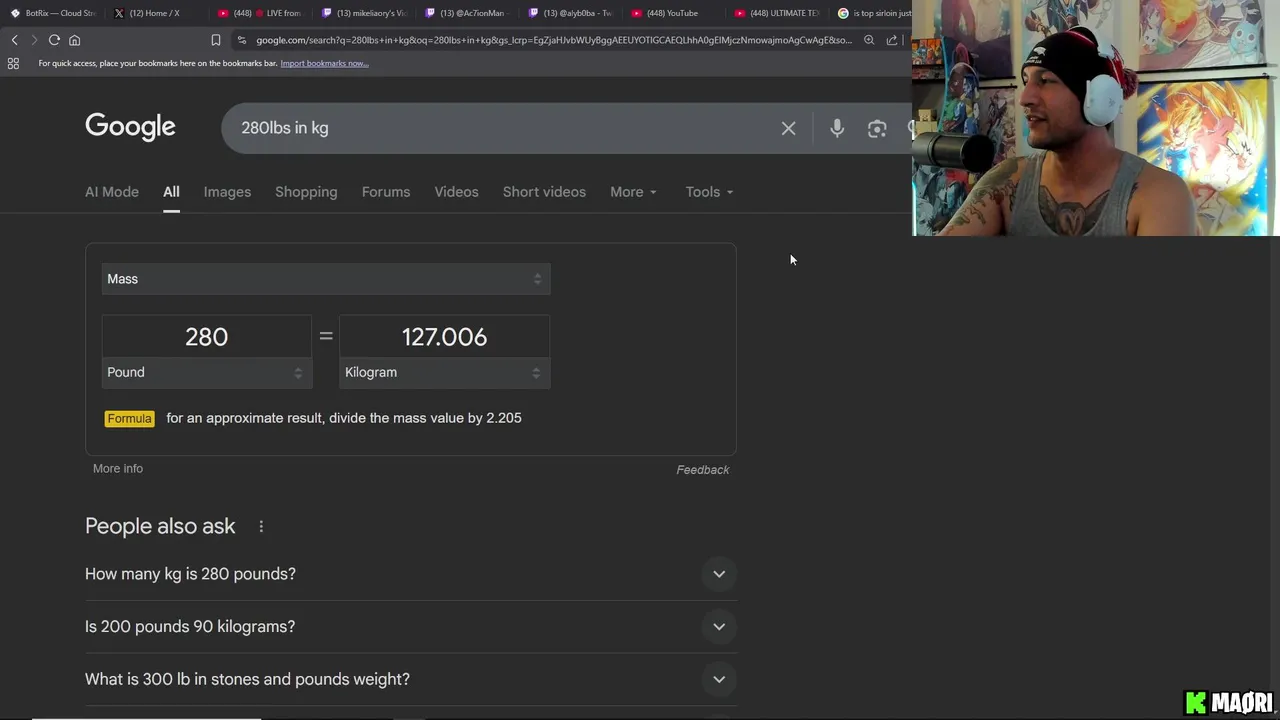The height and width of the screenshot is (720, 1280).
Task: Open the (448) YouTube tab
Action: tap(673, 13)
